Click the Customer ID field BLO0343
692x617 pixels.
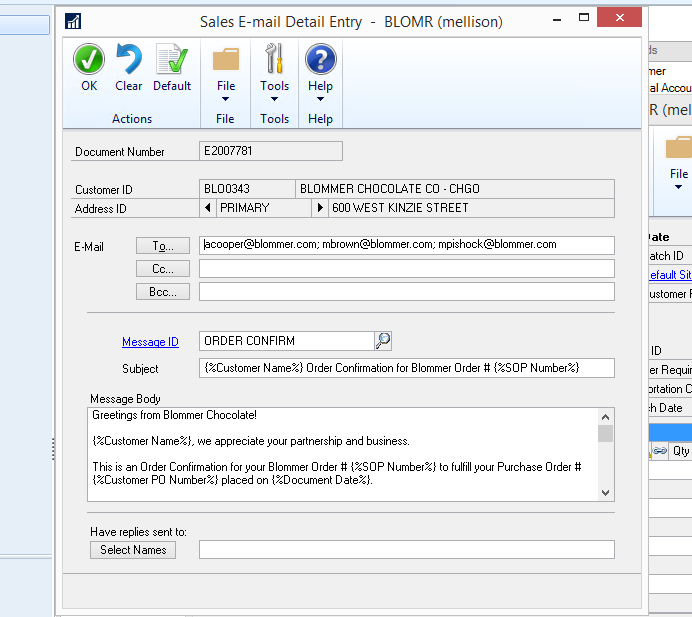coord(247,189)
